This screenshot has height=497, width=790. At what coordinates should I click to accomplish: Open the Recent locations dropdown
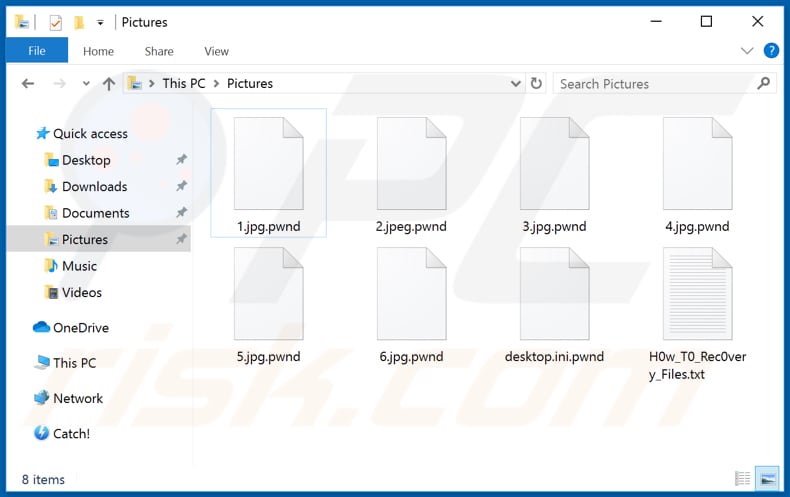86,84
